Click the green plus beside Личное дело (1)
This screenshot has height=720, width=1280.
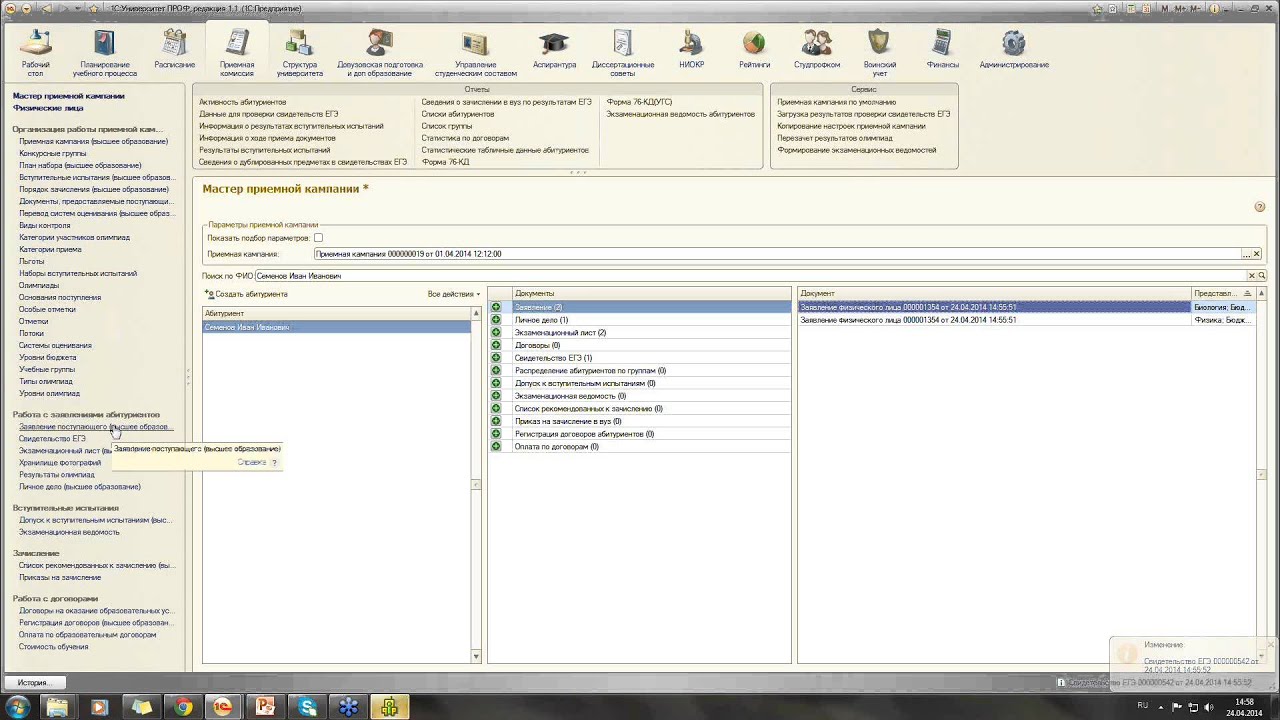(496, 320)
